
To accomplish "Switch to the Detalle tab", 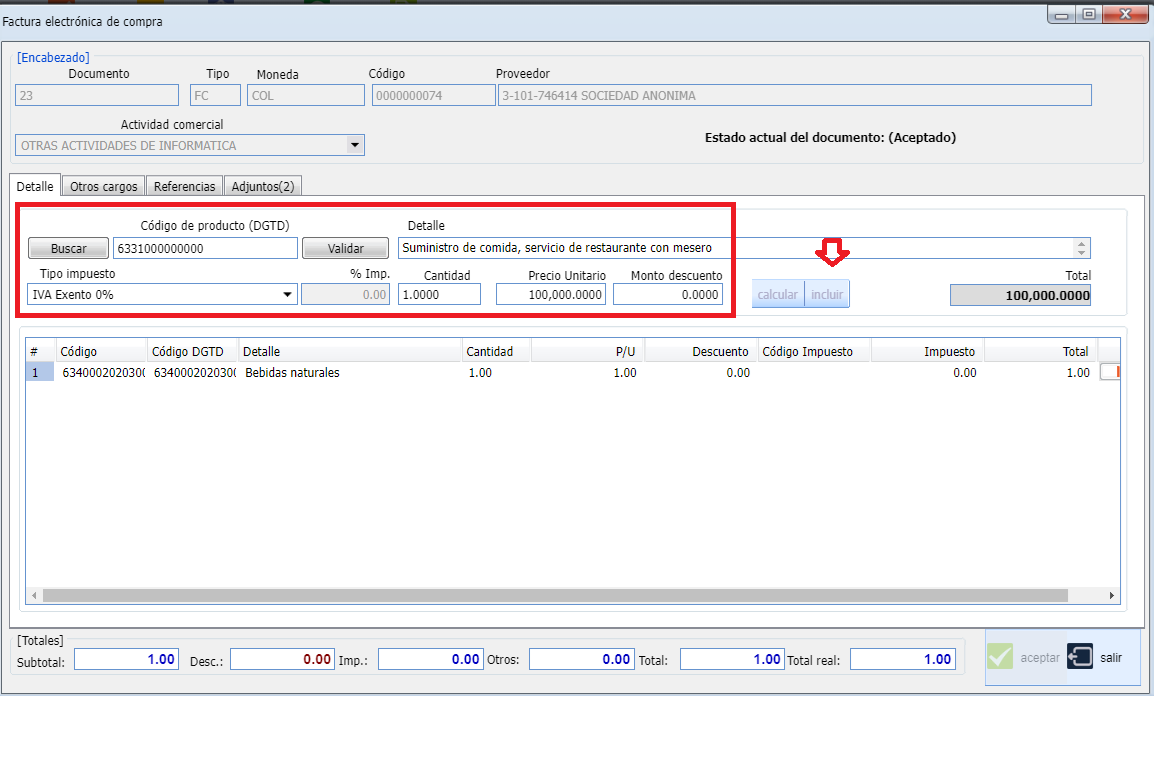I will point(35,186).
